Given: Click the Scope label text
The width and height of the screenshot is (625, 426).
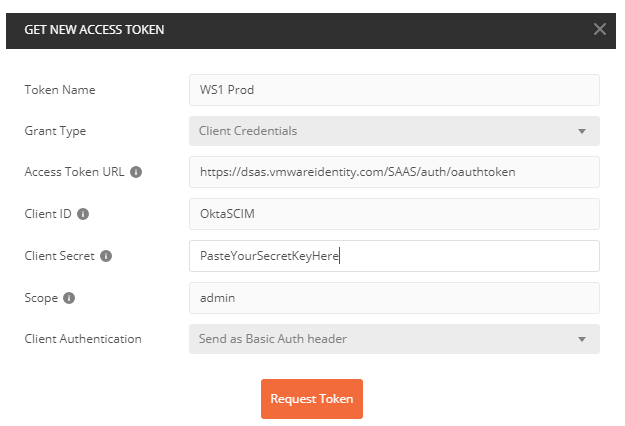Looking at the screenshot, I should [41, 298].
